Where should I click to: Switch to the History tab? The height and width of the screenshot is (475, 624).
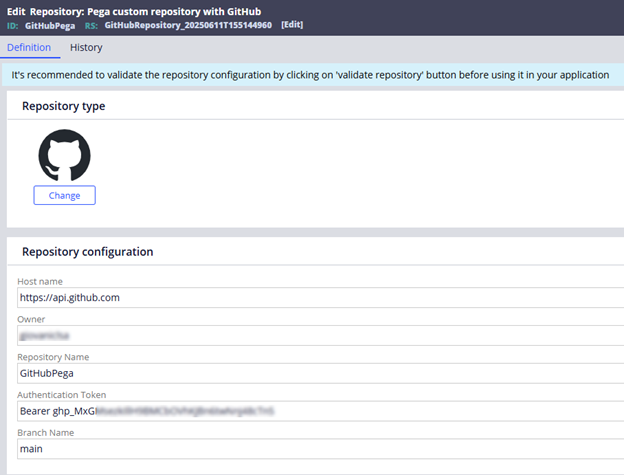tap(86, 47)
